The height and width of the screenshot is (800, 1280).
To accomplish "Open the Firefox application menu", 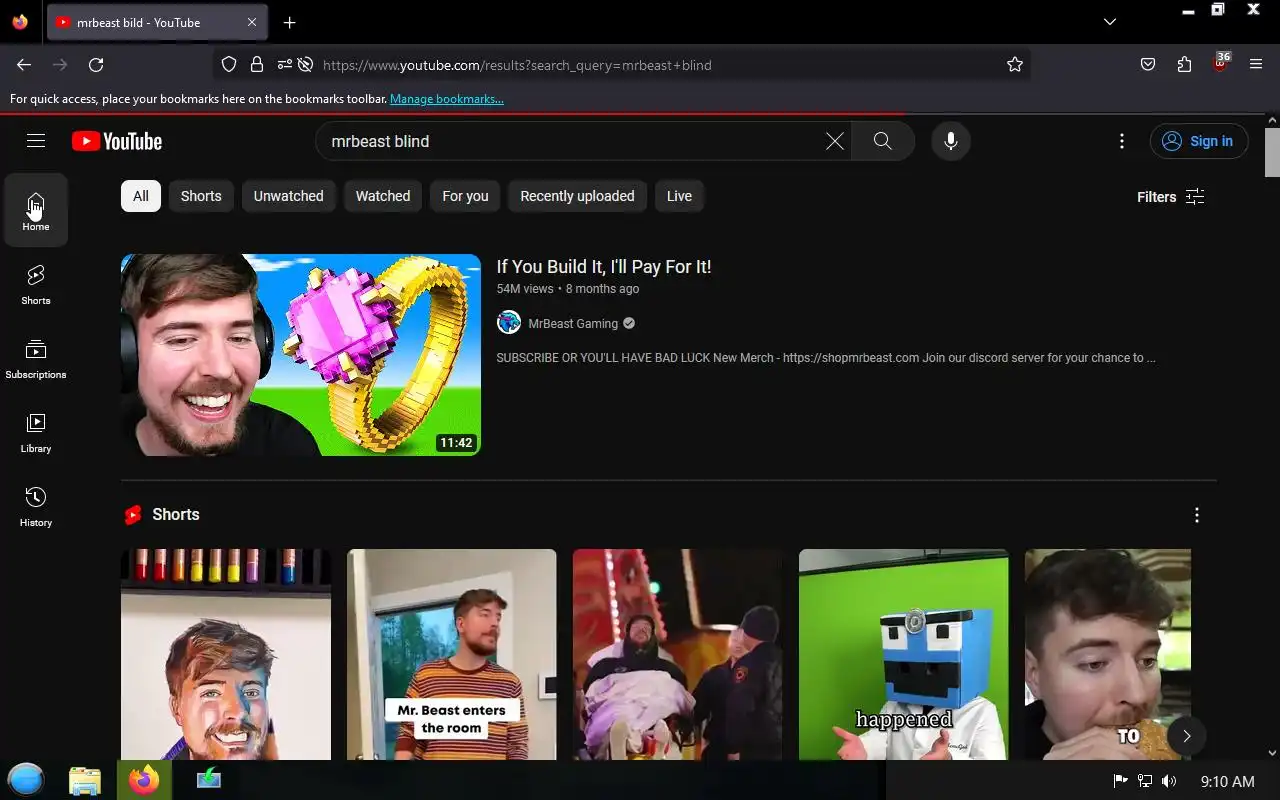I will [x=1256, y=65].
